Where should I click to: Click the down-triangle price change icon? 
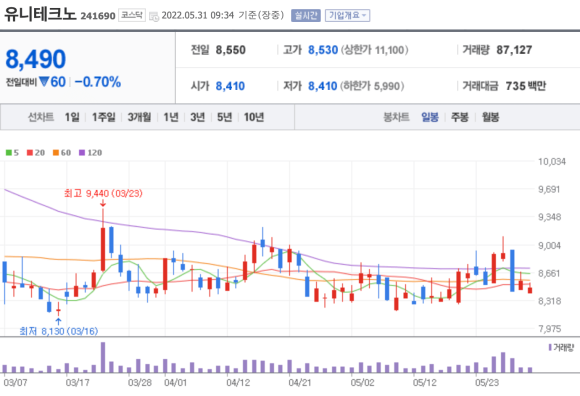click(x=44, y=81)
